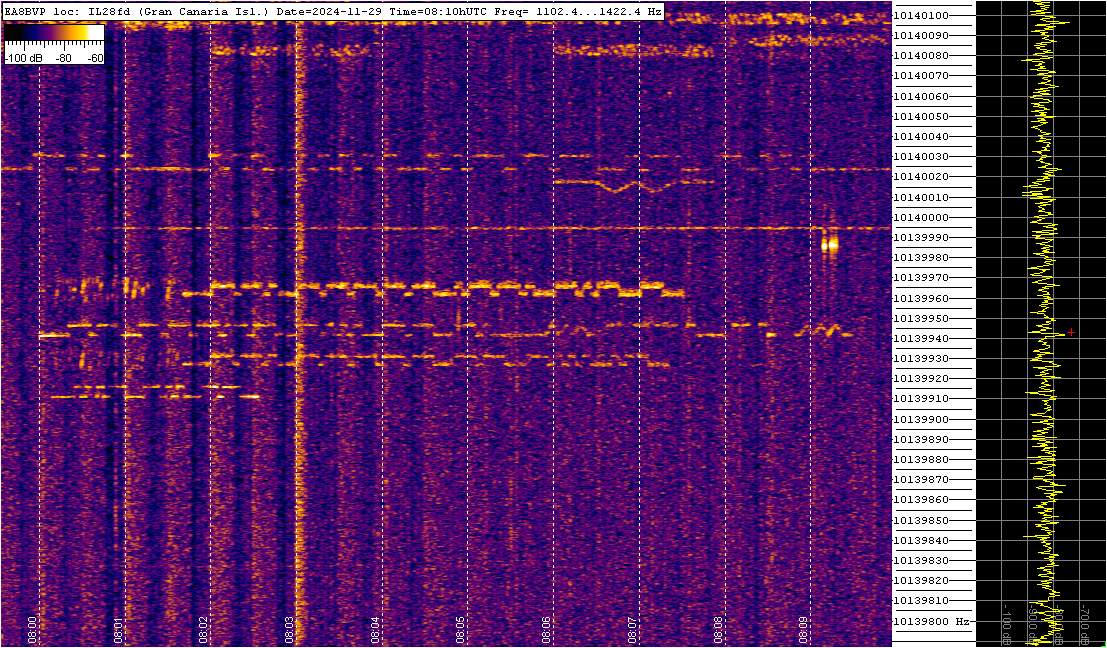Click the '-80' color legend label
The height and width of the screenshot is (648, 1107).
(64, 58)
